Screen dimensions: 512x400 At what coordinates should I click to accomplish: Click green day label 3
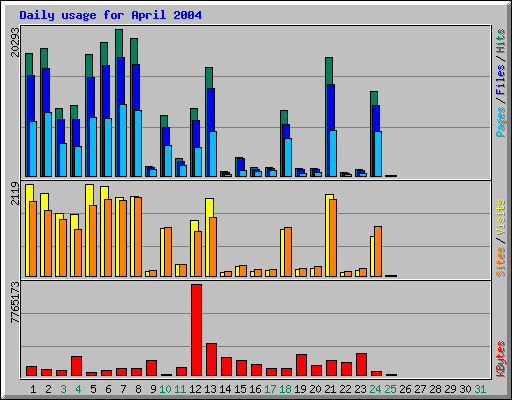point(63,389)
